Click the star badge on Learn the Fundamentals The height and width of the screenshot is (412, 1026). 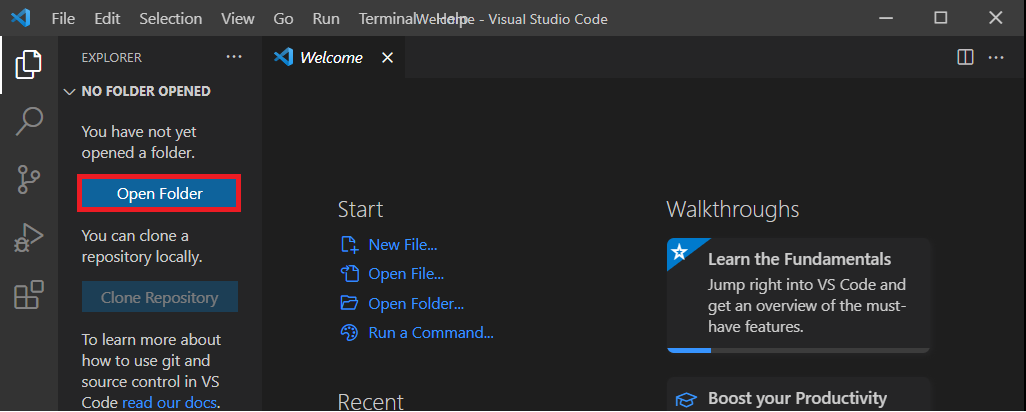(680, 252)
